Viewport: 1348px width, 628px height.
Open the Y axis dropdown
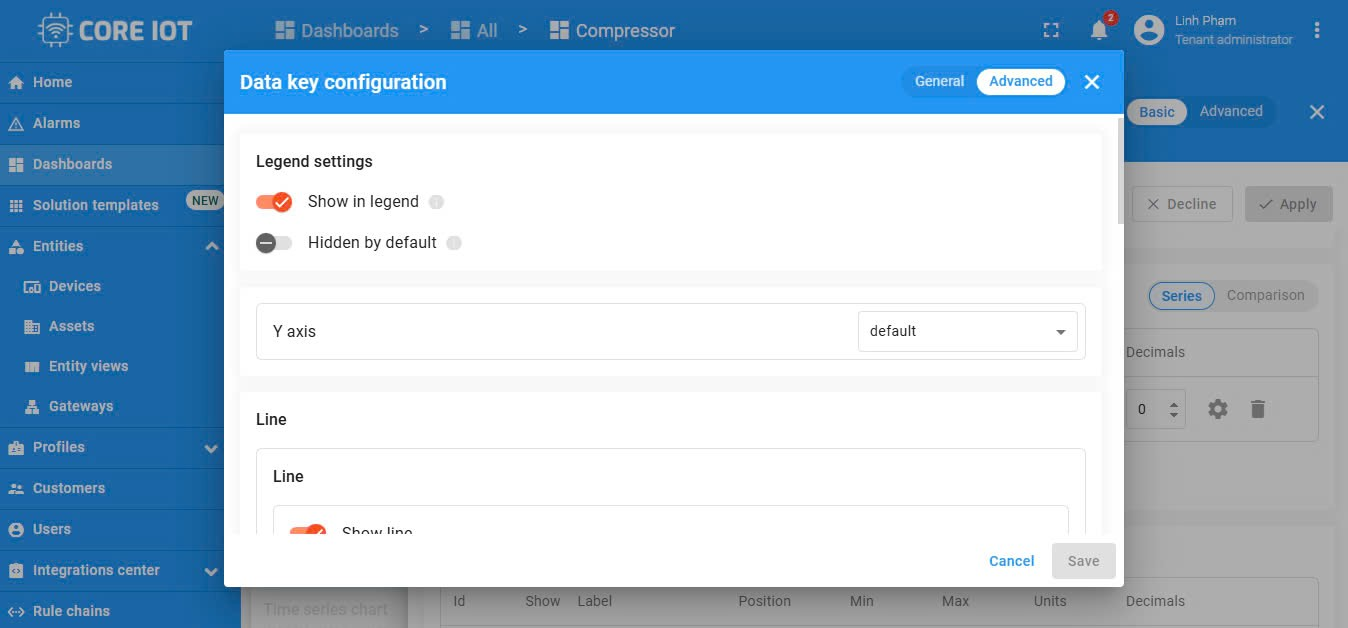(x=967, y=331)
